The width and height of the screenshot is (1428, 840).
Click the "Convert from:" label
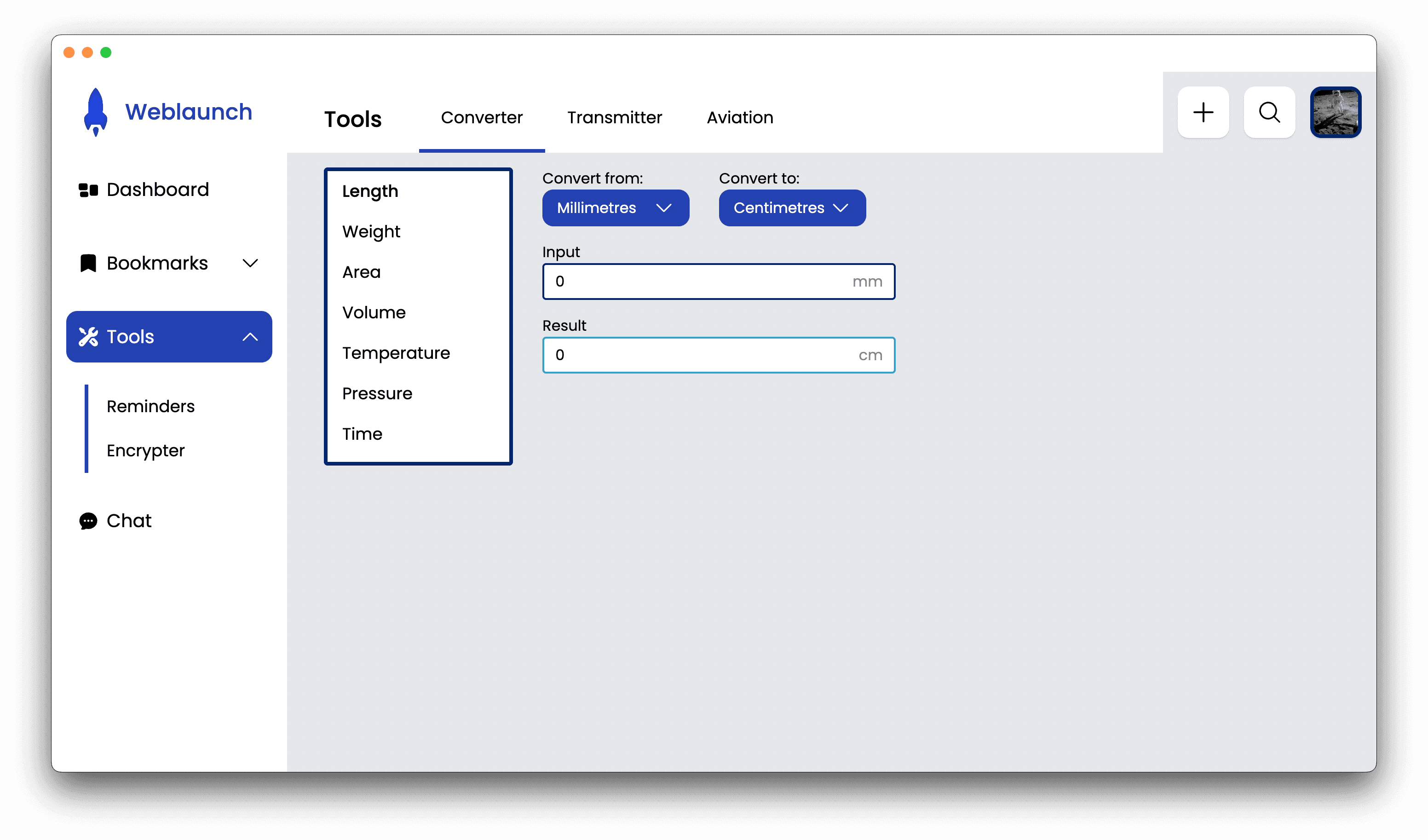592,178
